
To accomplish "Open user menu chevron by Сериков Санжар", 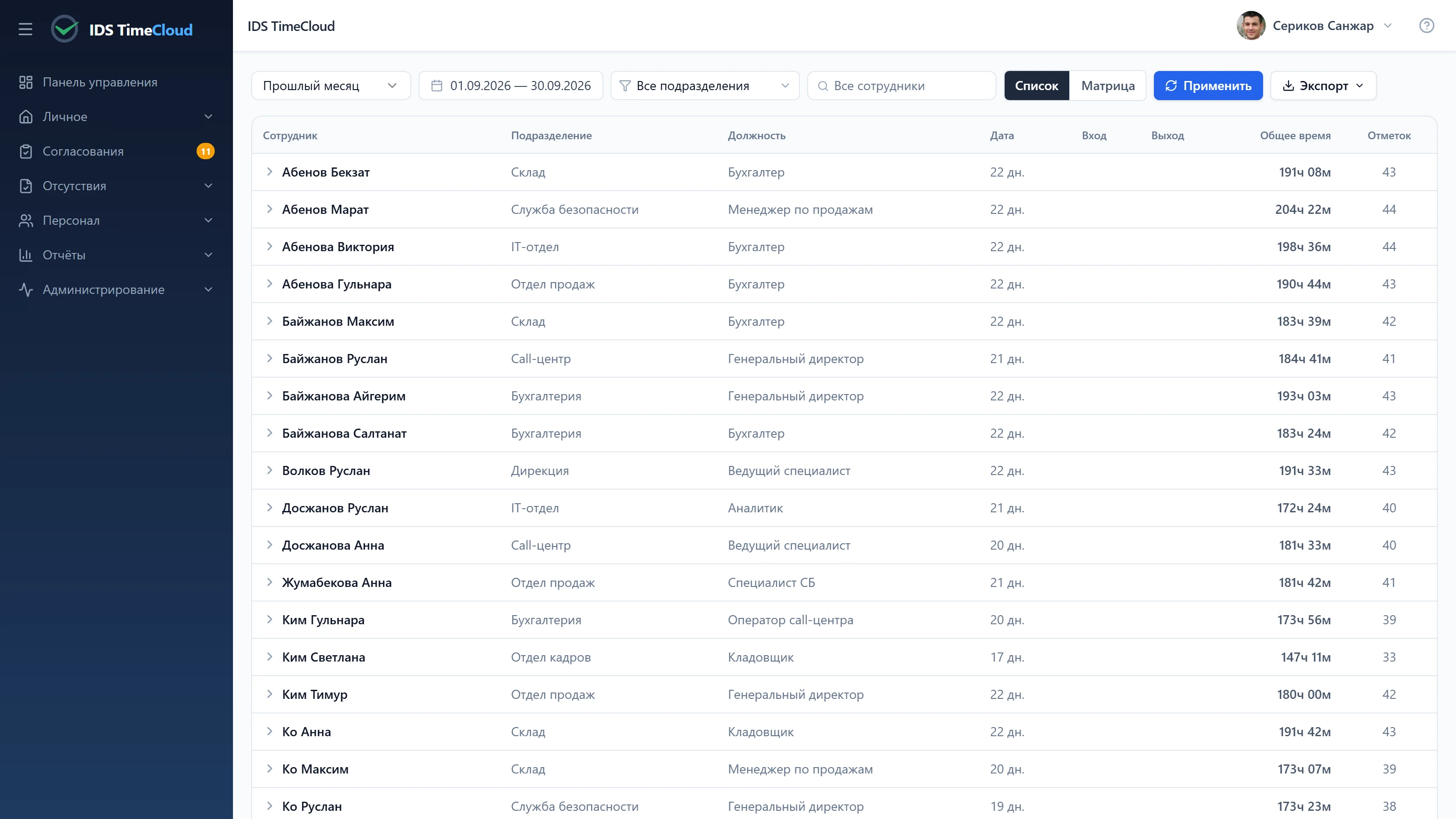I will [1388, 26].
